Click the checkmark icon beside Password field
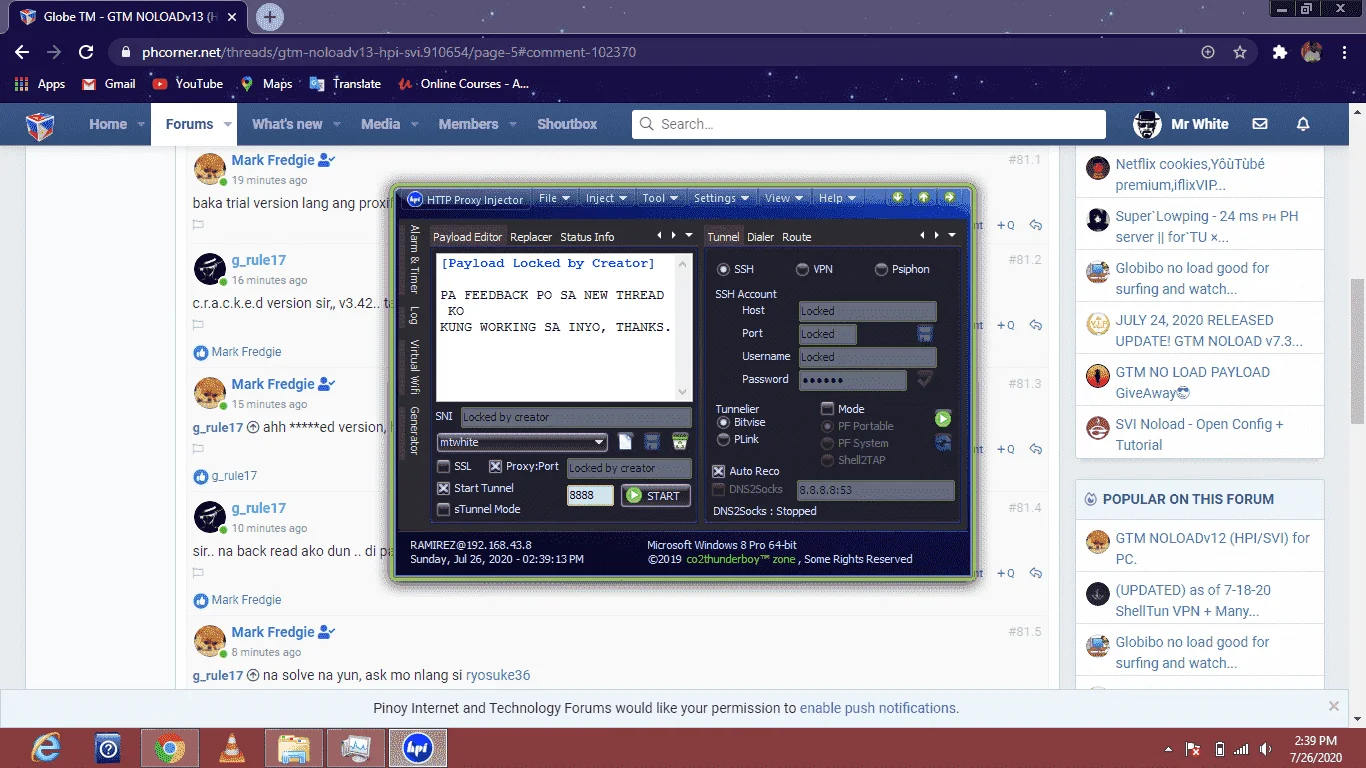 pyautogui.click(x=925, y=379)
